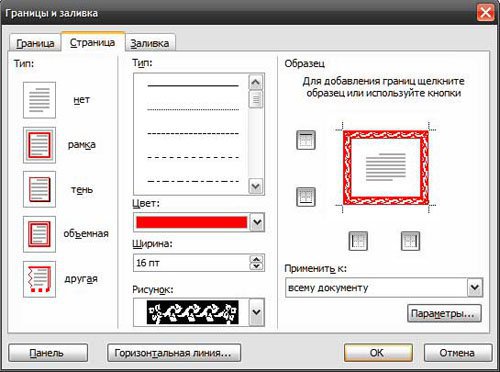500x372 pixels.
Task: Select the long-dashed line style
Action: click(193, 157)
